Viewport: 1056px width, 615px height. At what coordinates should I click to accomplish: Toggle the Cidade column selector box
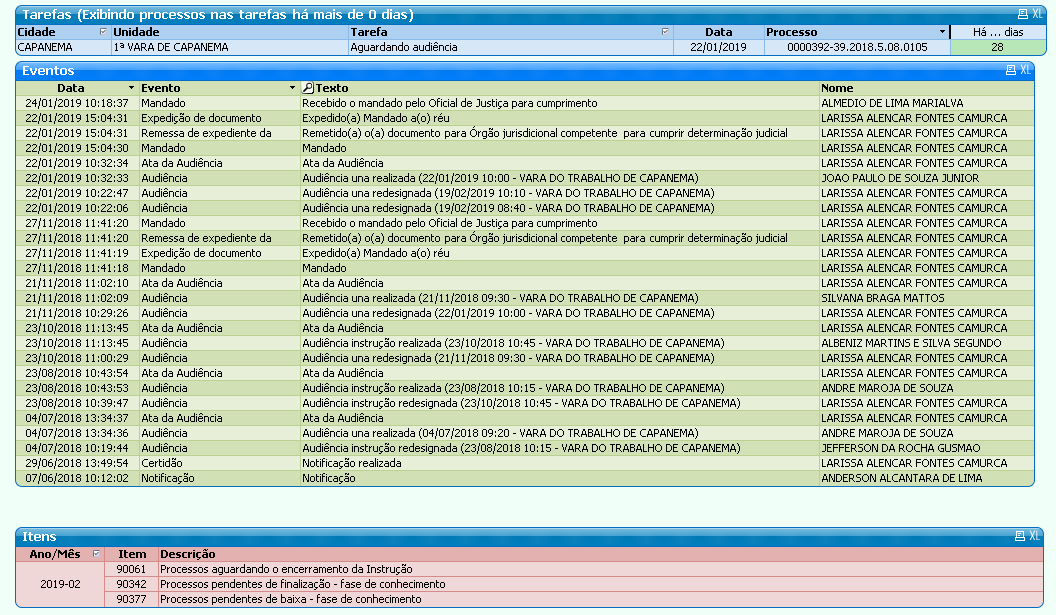tap(103, 32)
